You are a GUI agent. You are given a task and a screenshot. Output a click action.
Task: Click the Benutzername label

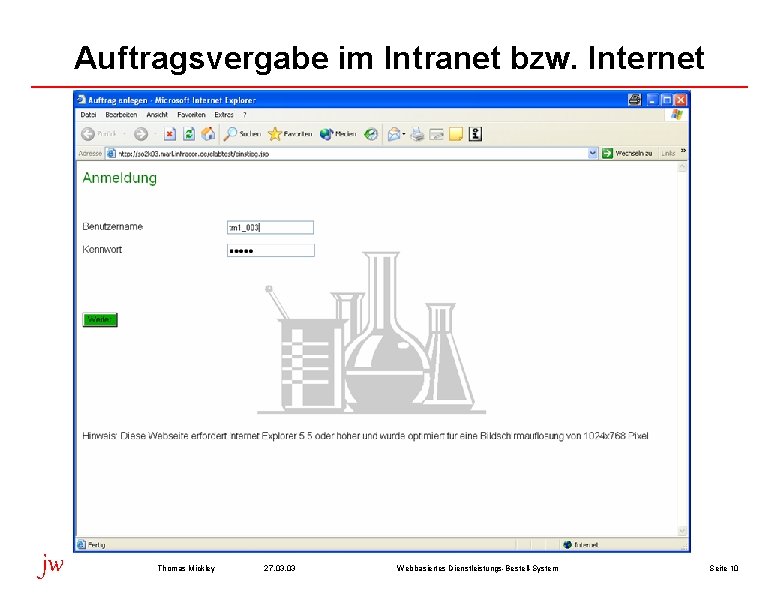[x=112, y=226]
